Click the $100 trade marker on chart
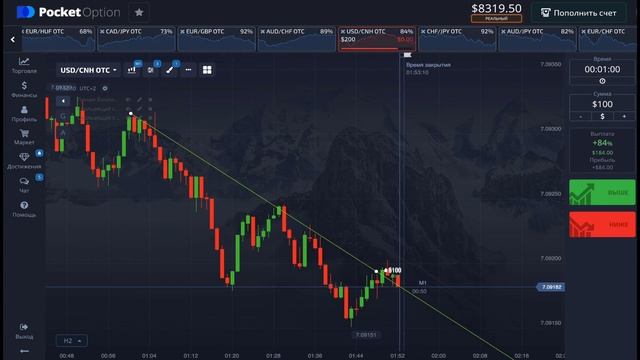This screenshot has width=640, height=360. (393, 270)
